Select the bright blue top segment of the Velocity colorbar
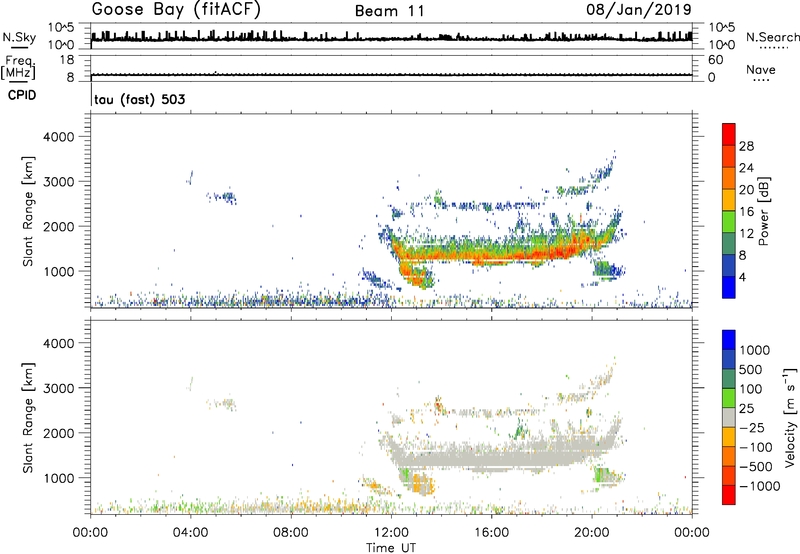800x554 pixels. coord(729,340)
